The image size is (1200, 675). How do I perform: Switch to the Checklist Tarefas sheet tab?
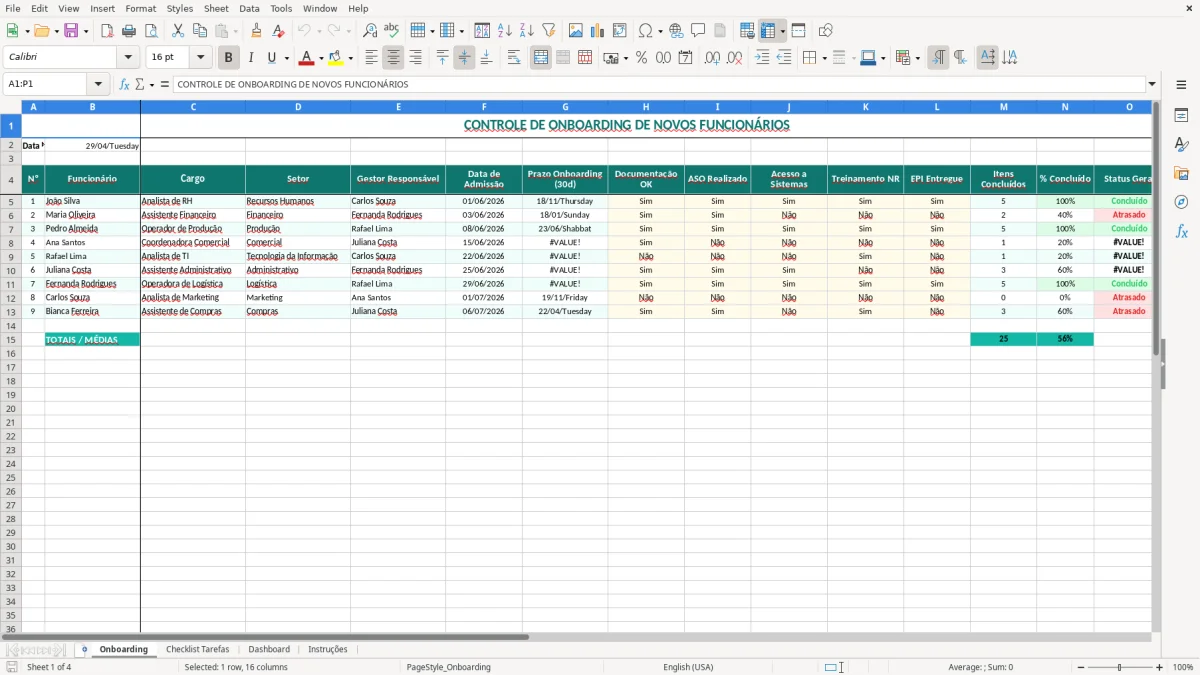(x=198, y=649)
